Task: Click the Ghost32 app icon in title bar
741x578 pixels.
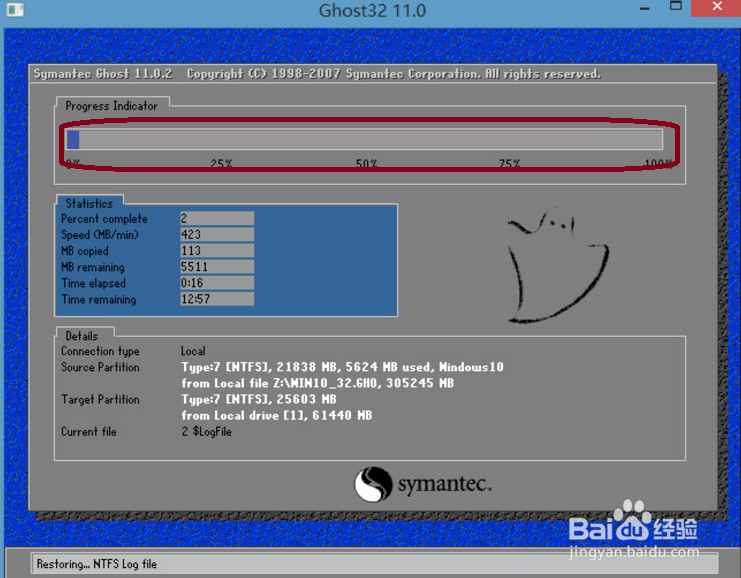Action: 15,9
